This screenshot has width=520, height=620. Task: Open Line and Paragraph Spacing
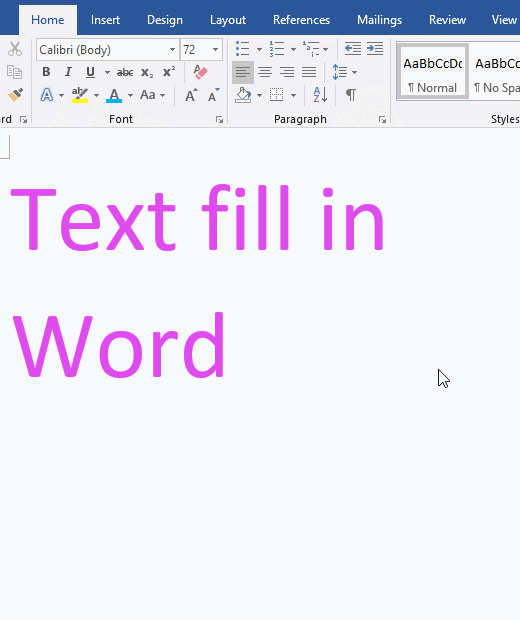tap(344, 72)
